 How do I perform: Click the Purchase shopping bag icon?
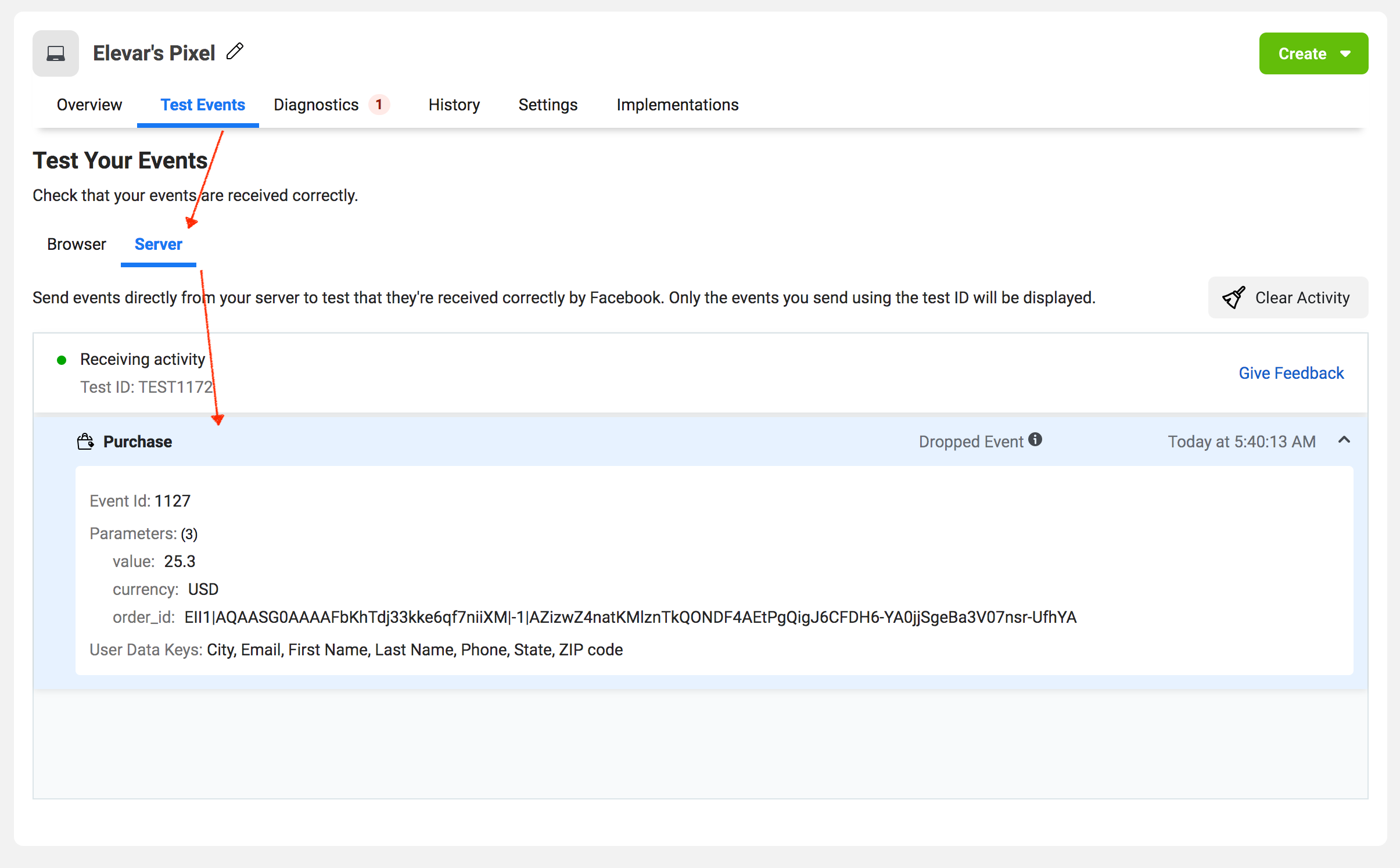tap(85, 442)
